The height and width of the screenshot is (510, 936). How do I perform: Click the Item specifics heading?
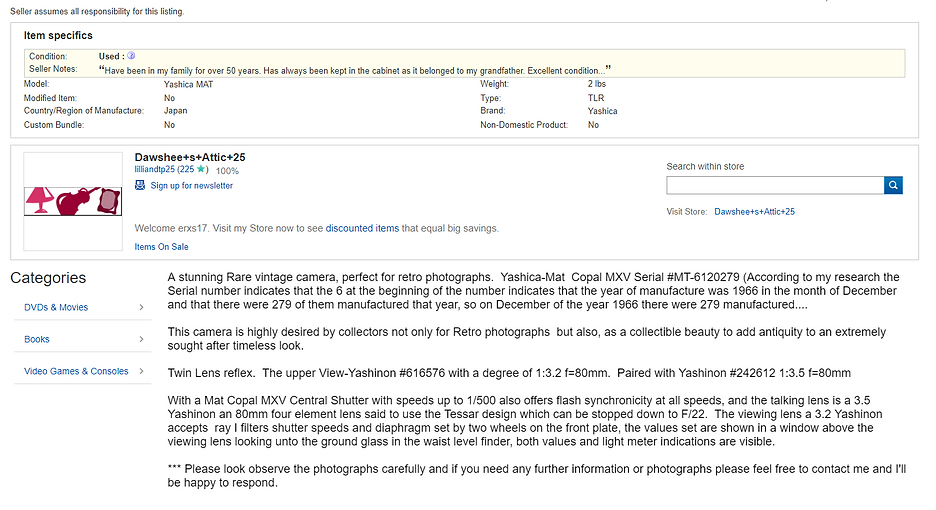pyautogui.click(x=58, y=35)
